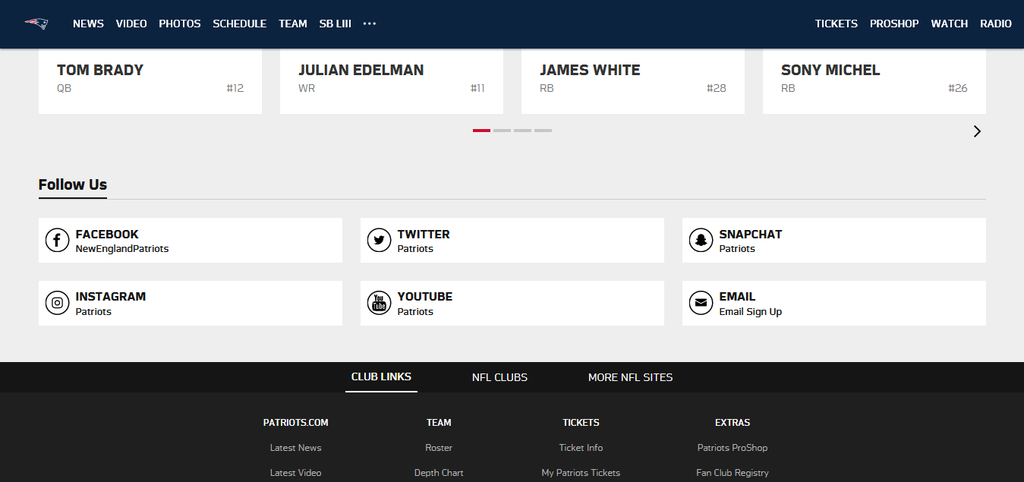Advance the player carousel with right arrow
The image size is (1024, 482).
pos(977,131)
